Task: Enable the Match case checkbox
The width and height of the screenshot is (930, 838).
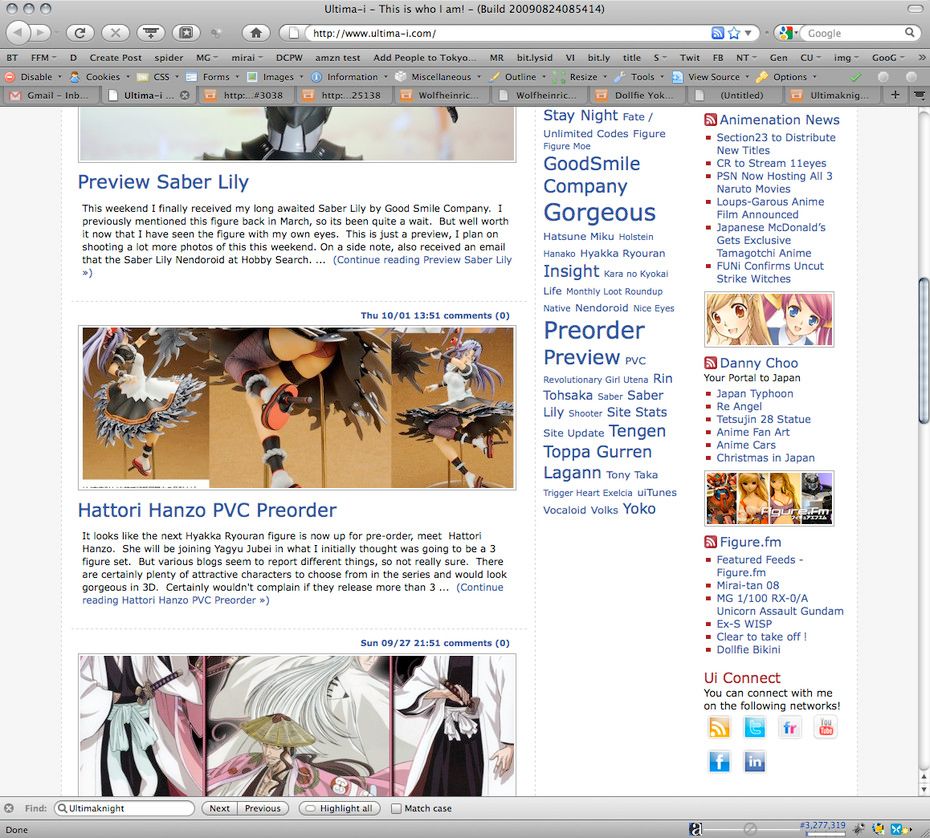Action: click(x=397, y=808)
